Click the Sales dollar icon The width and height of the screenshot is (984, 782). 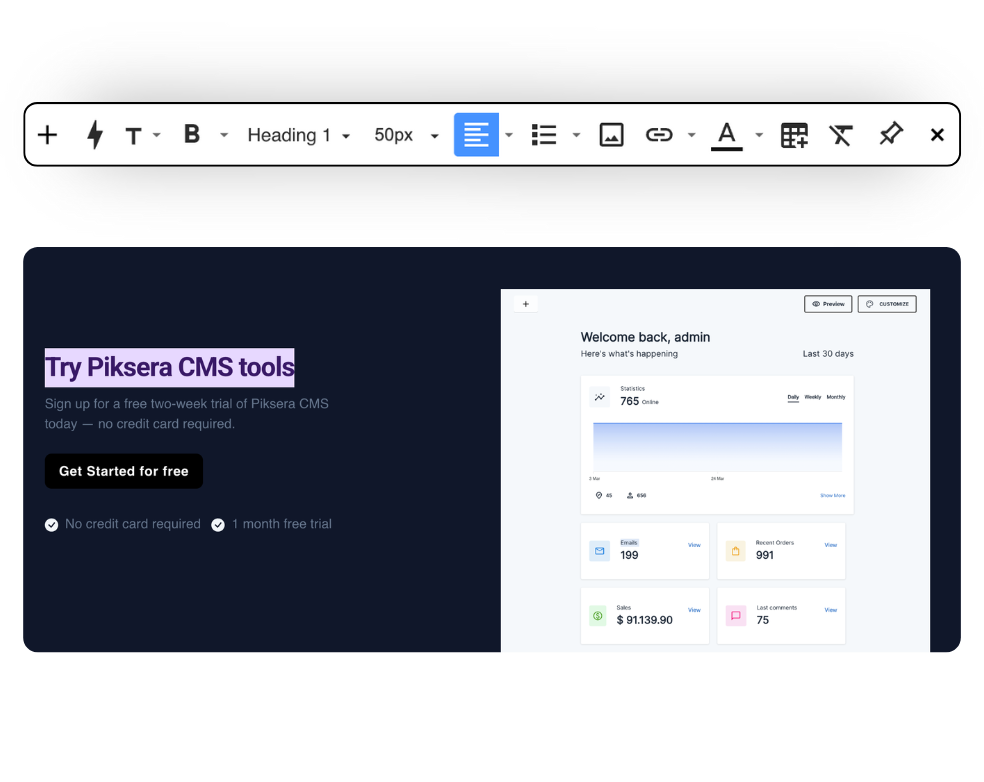tap(598, 616)
